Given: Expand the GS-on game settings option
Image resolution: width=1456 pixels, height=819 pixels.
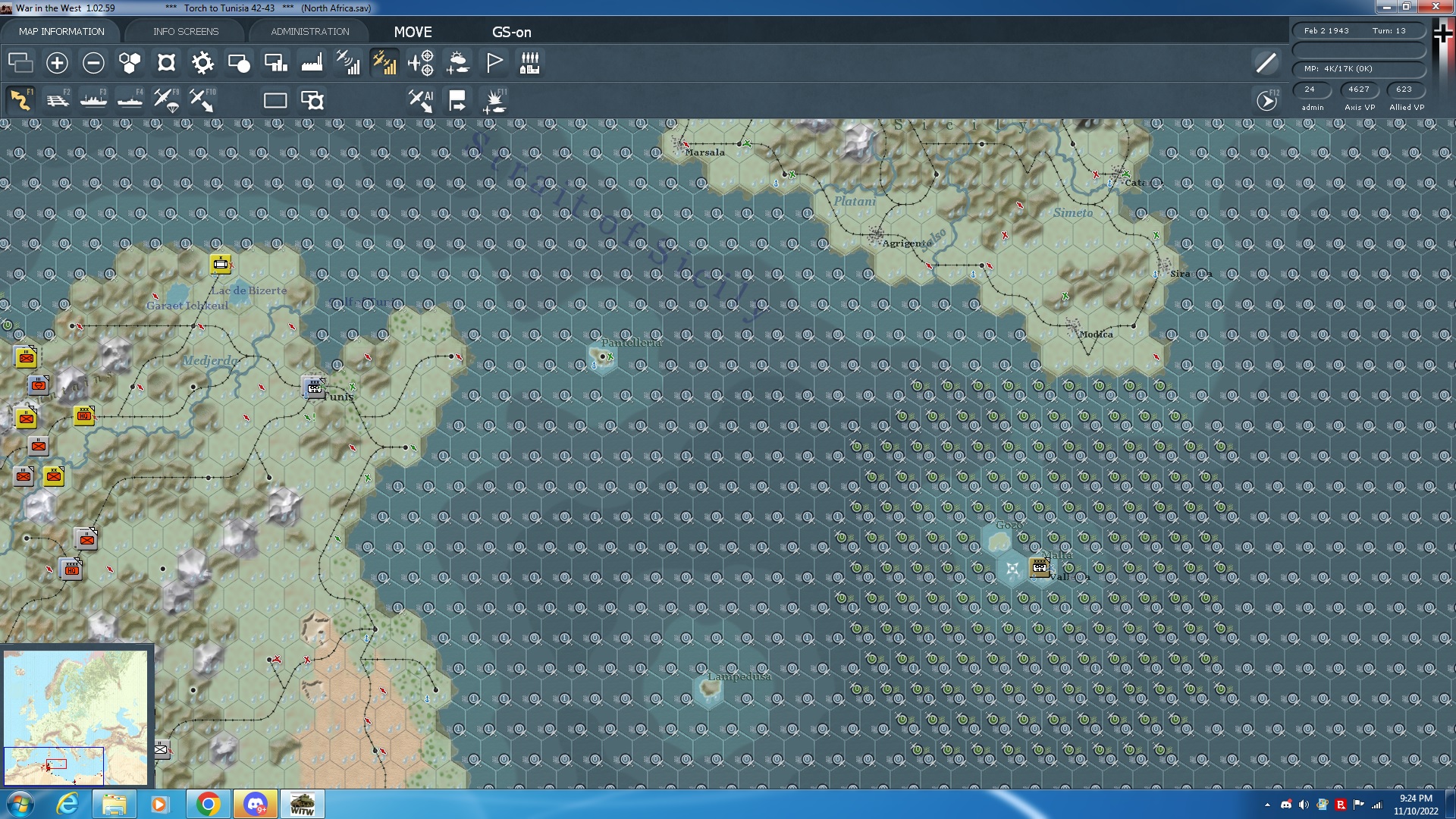Looking at the screenshot, I should tap(512, 33).
